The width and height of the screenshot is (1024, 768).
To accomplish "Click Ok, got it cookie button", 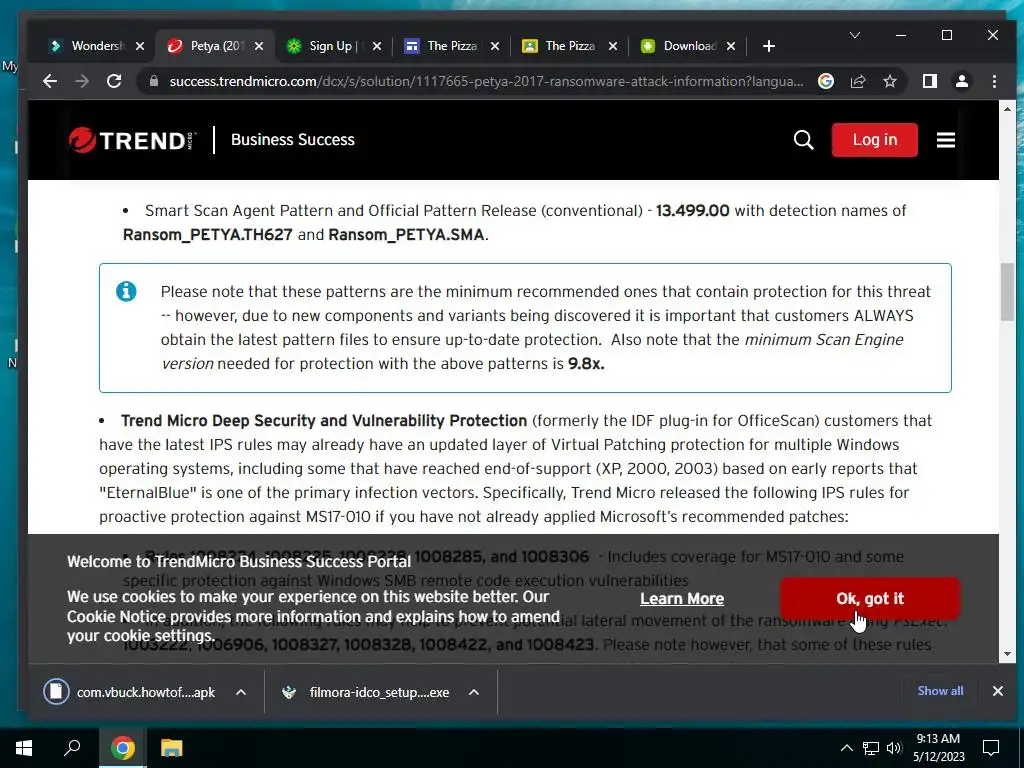I will coord(870,599).
